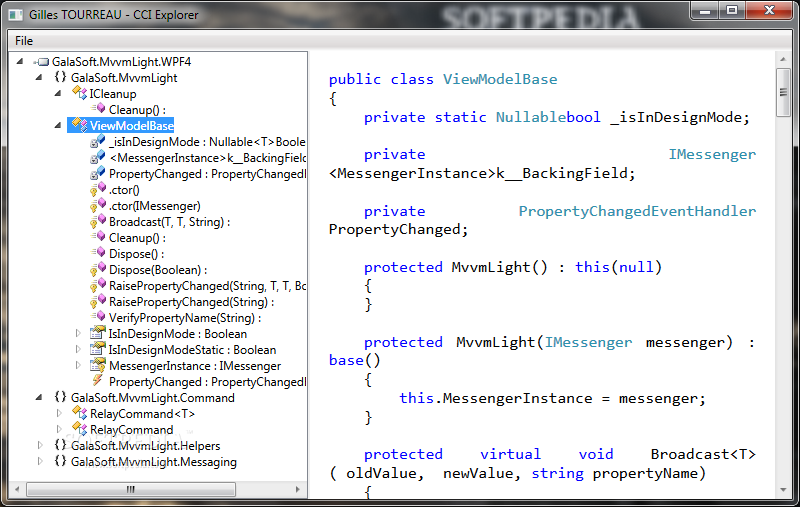Expand the GalaSoft.MvvmLight.Helpers namespace node
800x507 pixels.
(x=40, y=445)
